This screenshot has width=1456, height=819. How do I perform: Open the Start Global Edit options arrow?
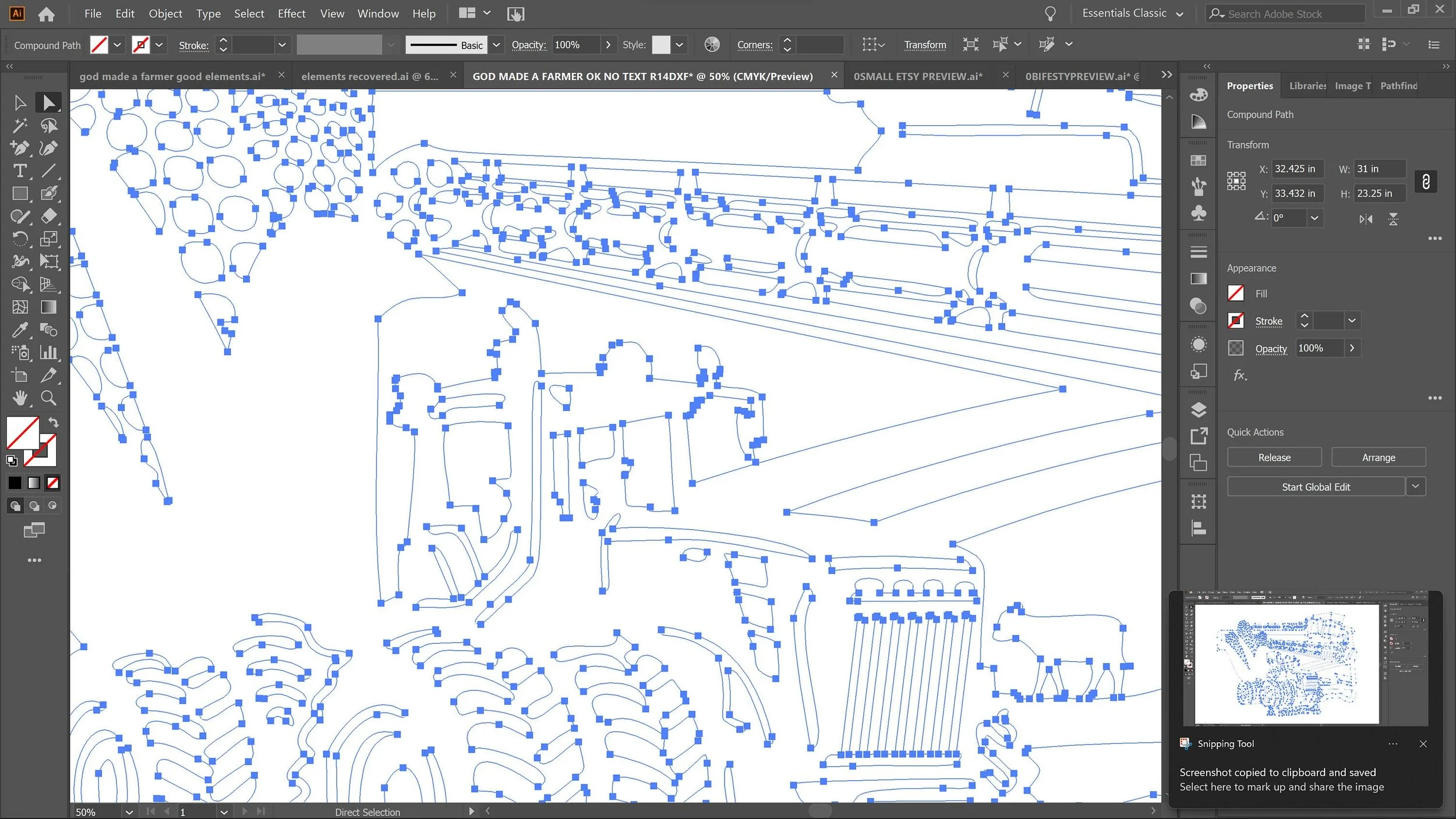(x=1416, y=487)
